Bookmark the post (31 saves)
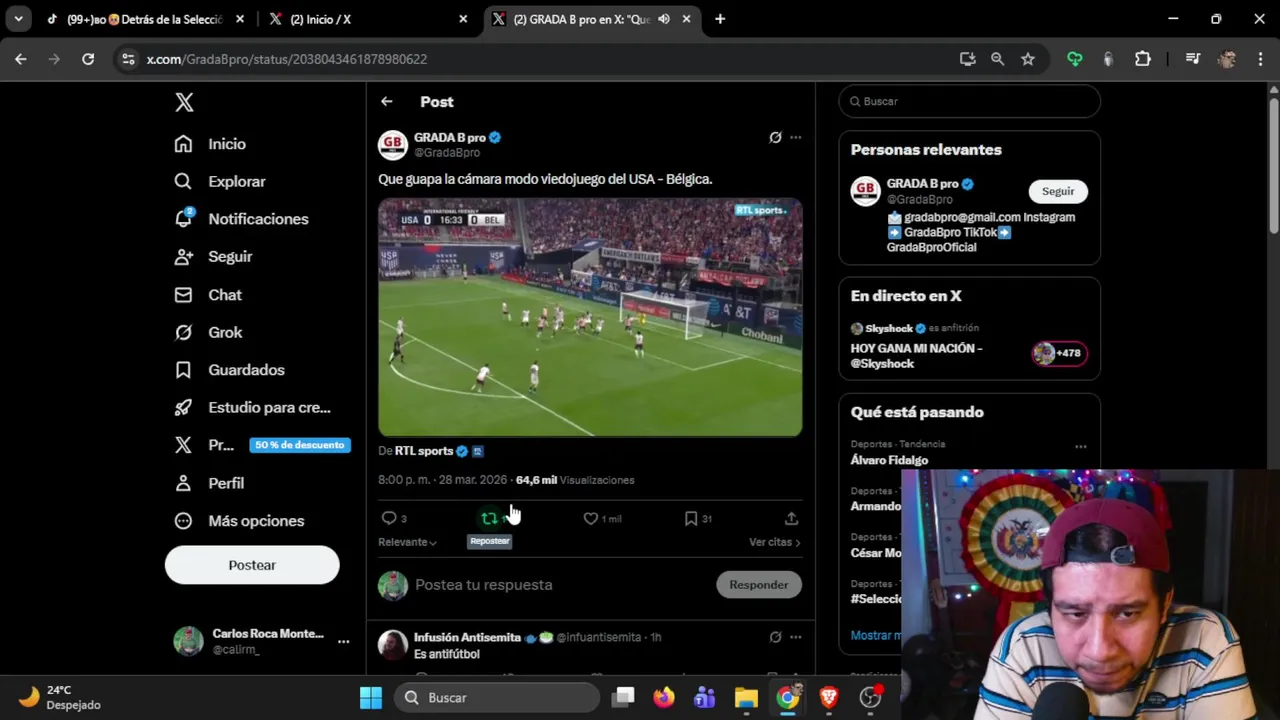This screenshot has width=1280, height=720. point(691,518)
